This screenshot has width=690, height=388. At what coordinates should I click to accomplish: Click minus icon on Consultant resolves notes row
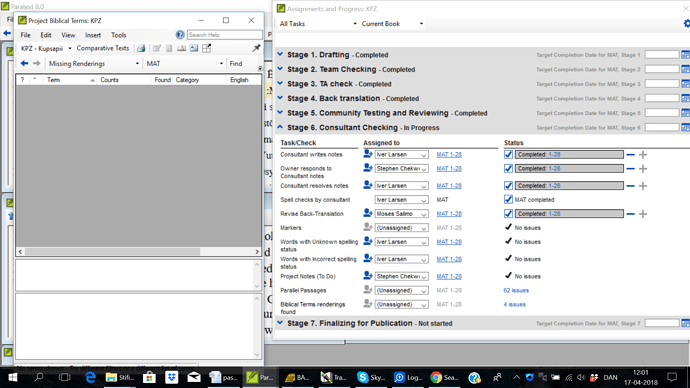[631, 186]
